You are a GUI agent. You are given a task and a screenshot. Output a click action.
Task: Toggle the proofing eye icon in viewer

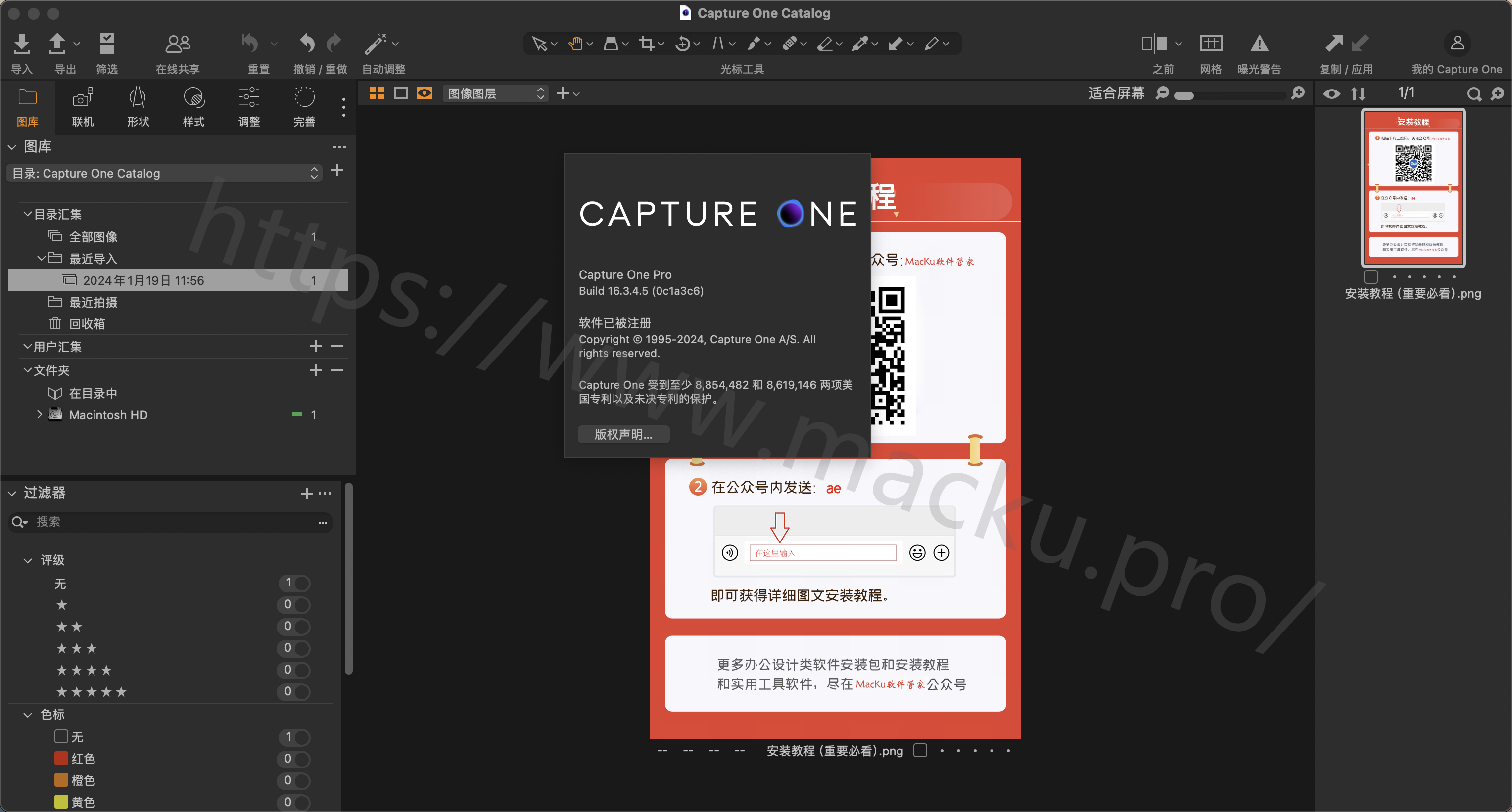[x=425, y=93]
